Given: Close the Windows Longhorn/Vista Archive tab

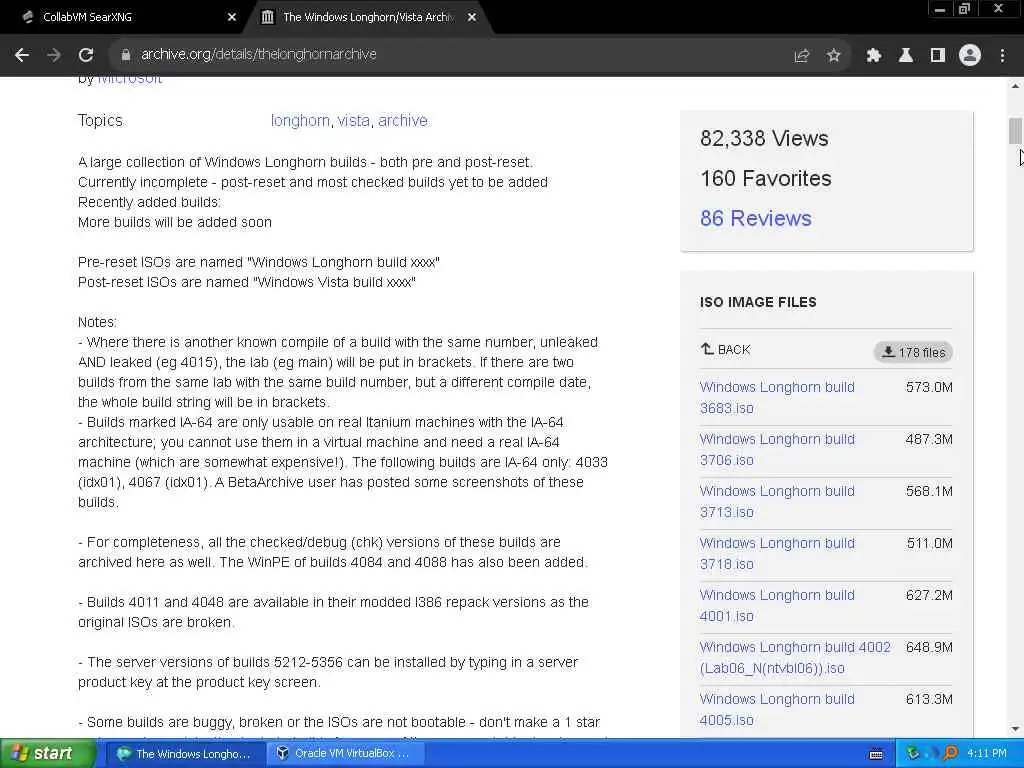Looking at the screenshot, I should coord(472,17).
